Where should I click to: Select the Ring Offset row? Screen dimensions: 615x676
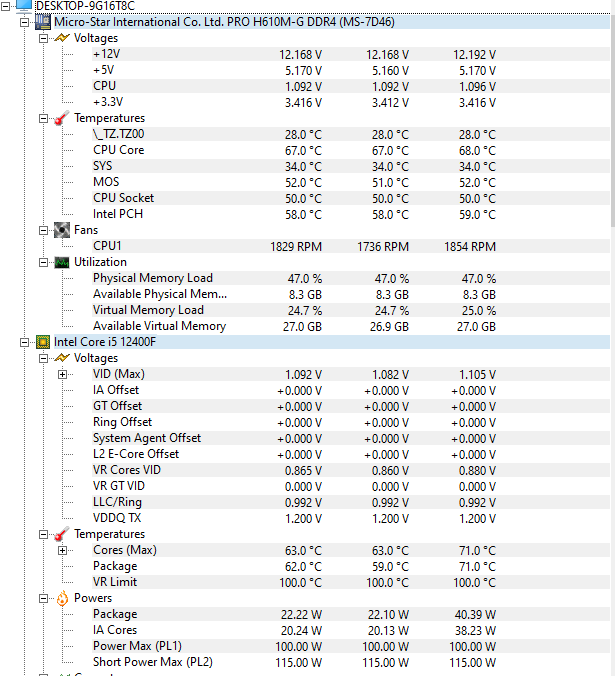[x=350, y=422]
